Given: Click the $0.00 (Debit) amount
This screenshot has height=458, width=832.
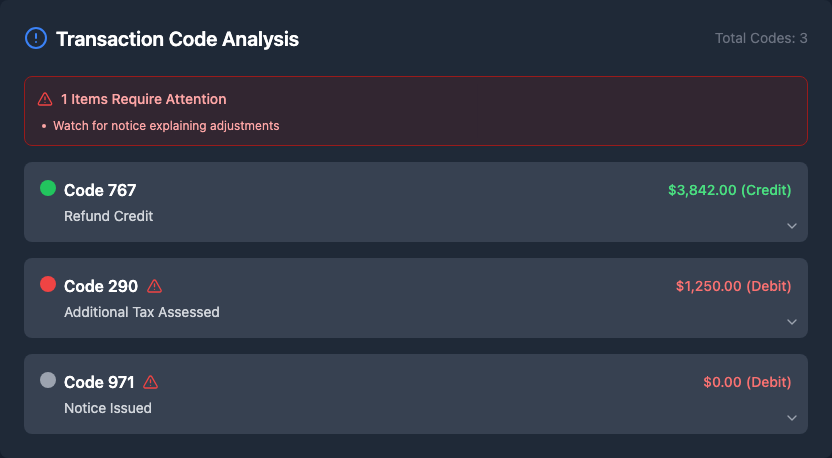Looking at the screenshot, I should click(x=747, y=382).
